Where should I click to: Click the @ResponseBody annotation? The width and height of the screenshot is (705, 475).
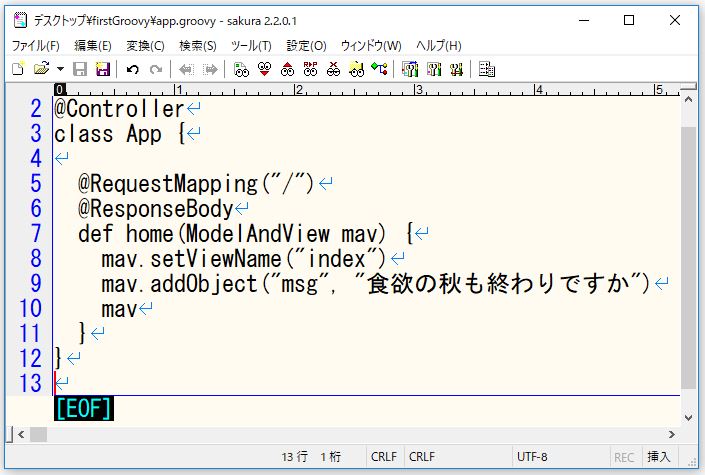(x=156, y=209)
